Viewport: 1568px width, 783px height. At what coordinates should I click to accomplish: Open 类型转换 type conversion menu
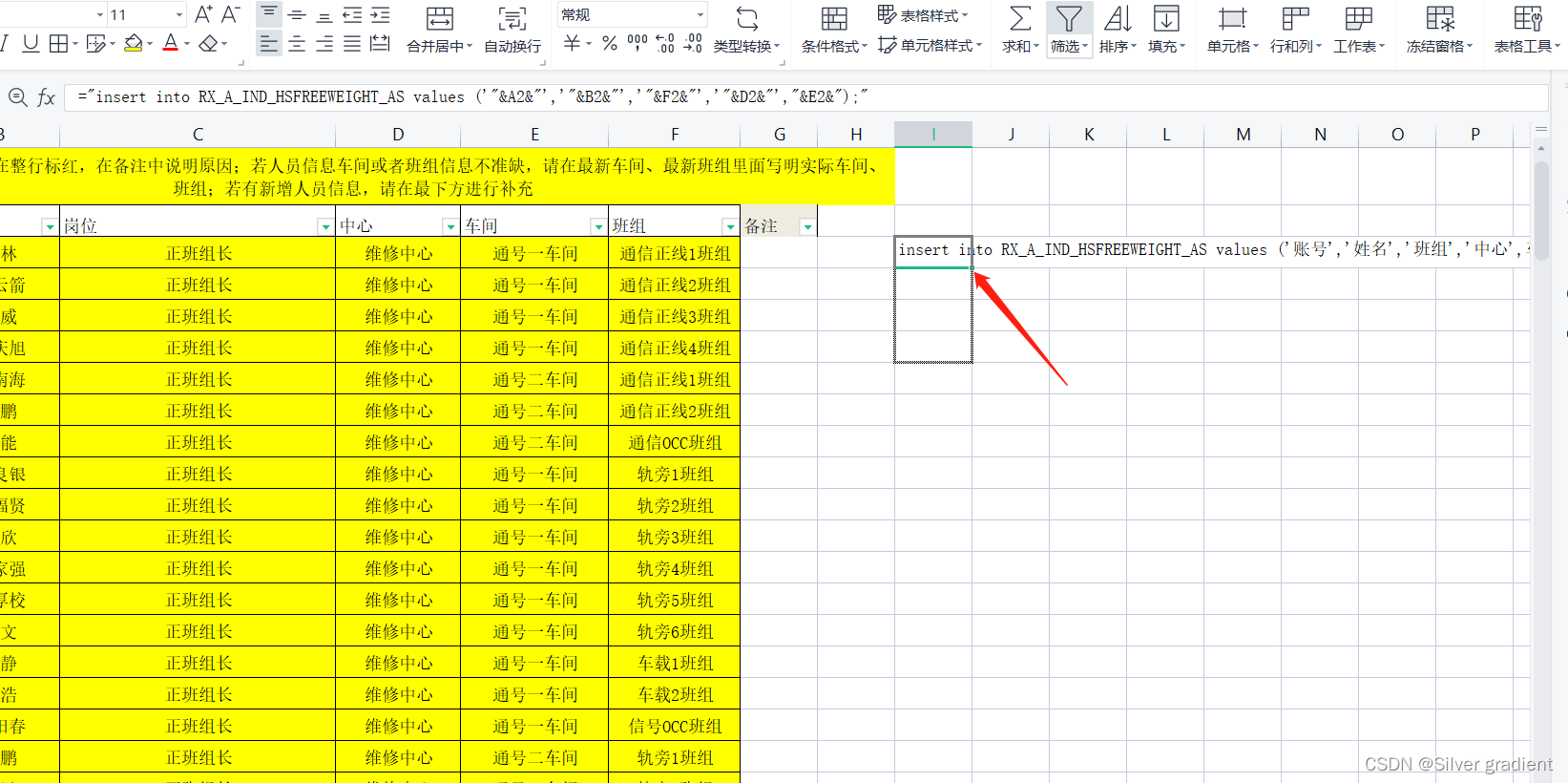746,30
